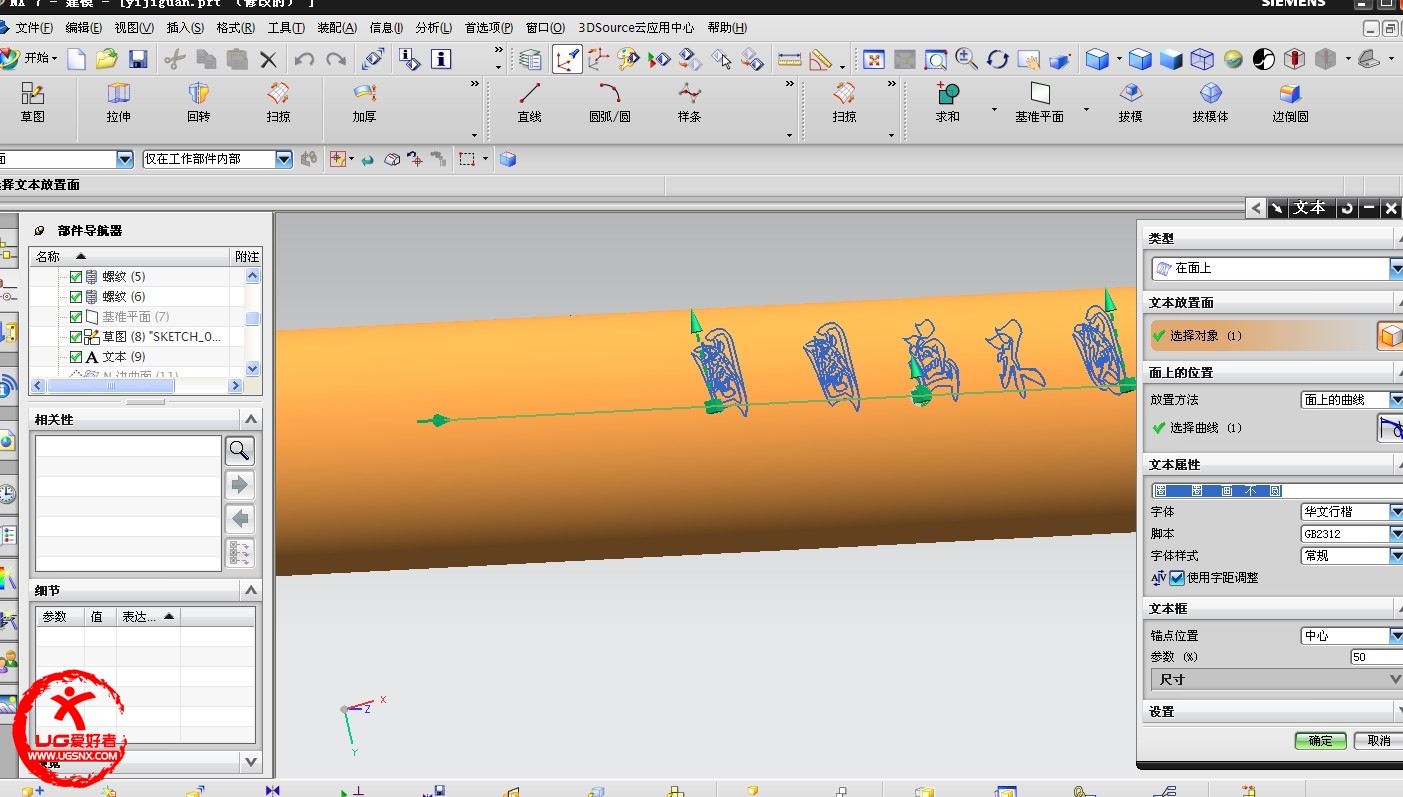The width and height of the screenshot is (1403, 797).
Task: Click the Information i icon
Action: click(x=441, y=59)
